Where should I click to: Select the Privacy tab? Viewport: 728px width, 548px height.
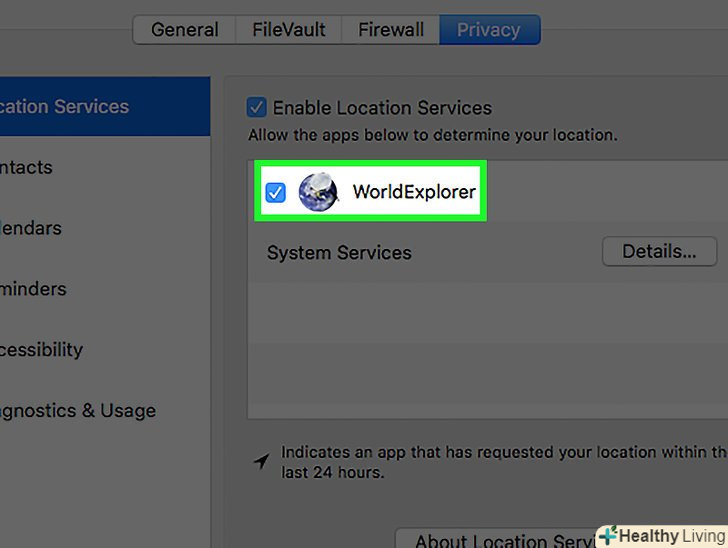pyautogui.click(x=489, y=30)
